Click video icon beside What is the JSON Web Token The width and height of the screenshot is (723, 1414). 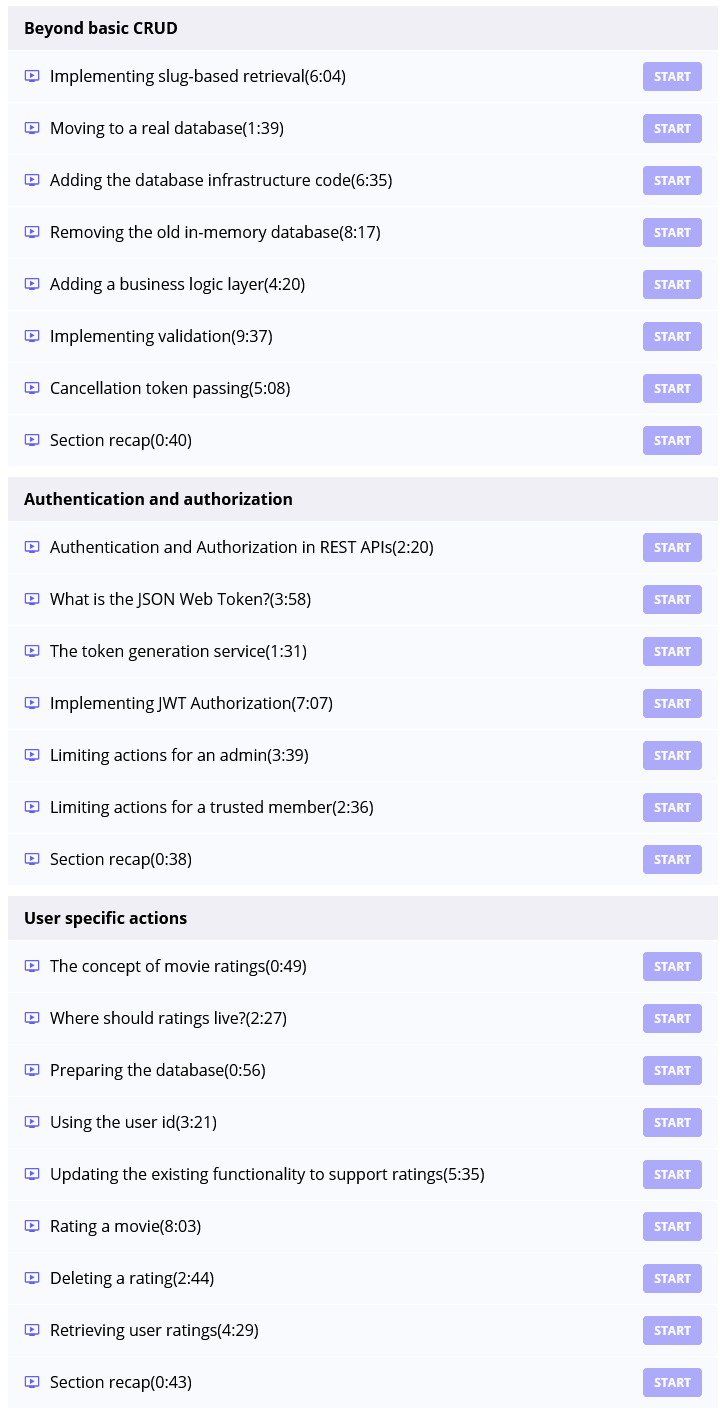[32, 599]
